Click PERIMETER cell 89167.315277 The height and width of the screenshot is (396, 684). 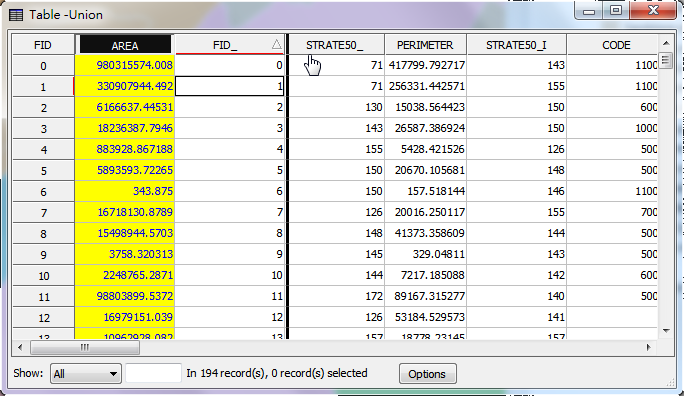coord(426,296)
